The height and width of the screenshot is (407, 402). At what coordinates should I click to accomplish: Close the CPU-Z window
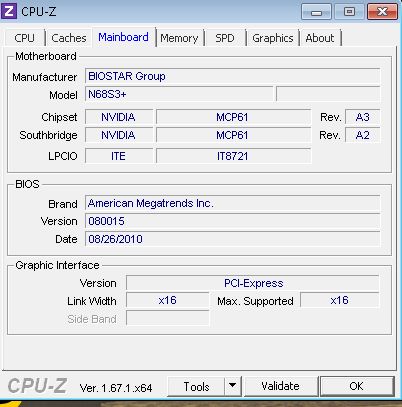pos(382,12)
